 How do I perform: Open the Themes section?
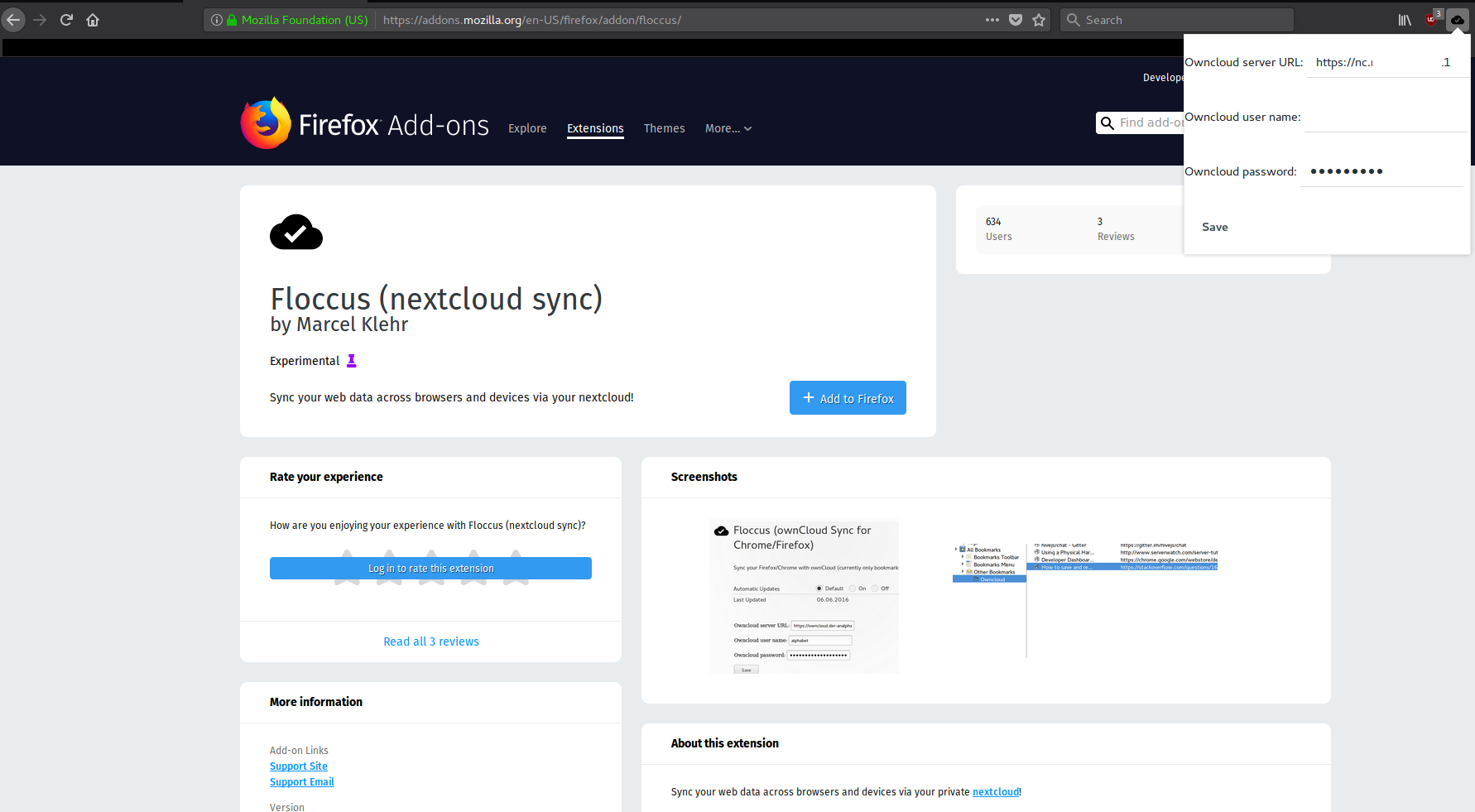[665, 128]
